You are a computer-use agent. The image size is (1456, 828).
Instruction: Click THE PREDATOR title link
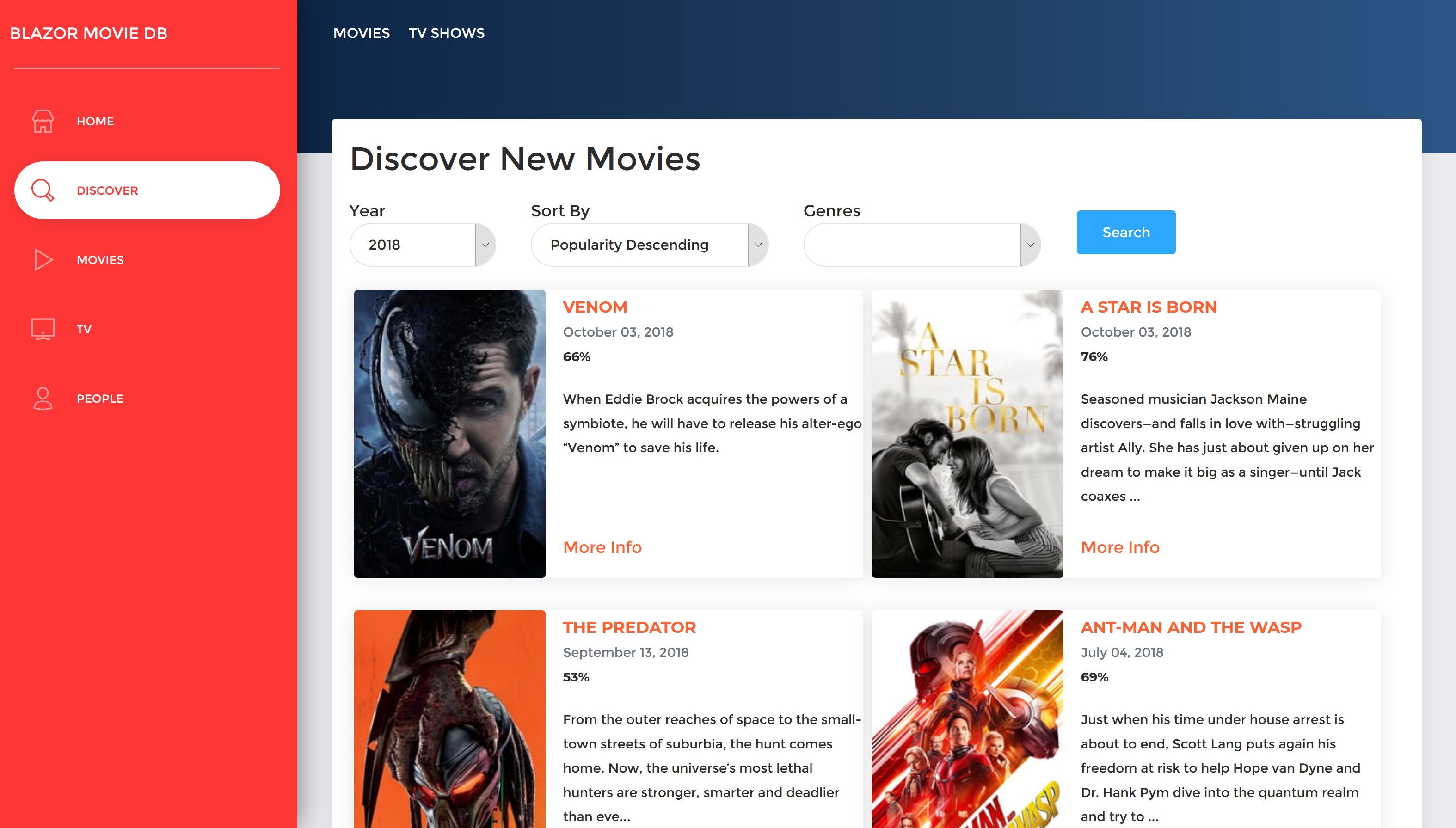click(x=629, y=627)
